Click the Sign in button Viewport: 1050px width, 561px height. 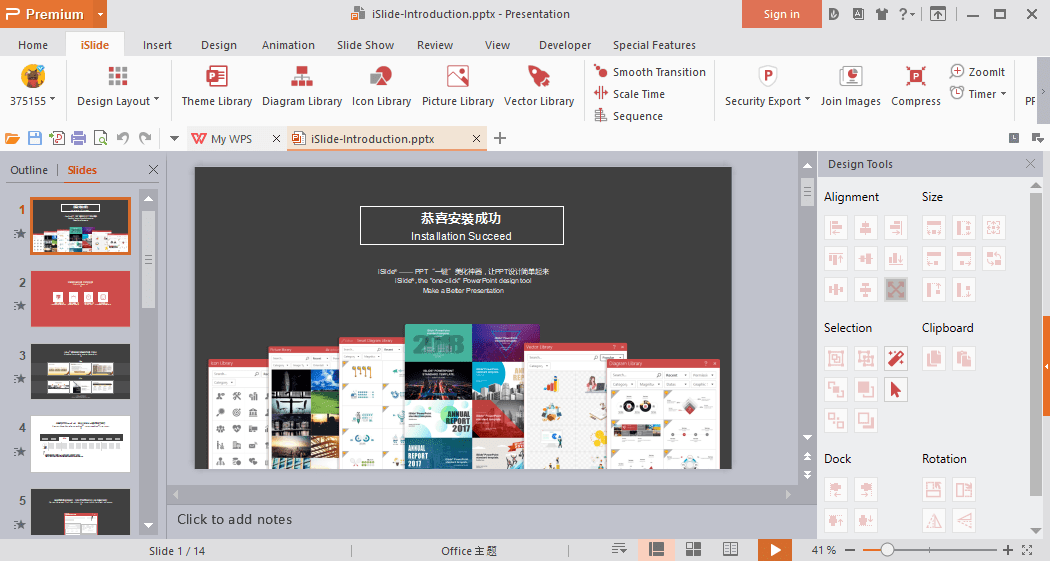(781, 14)
